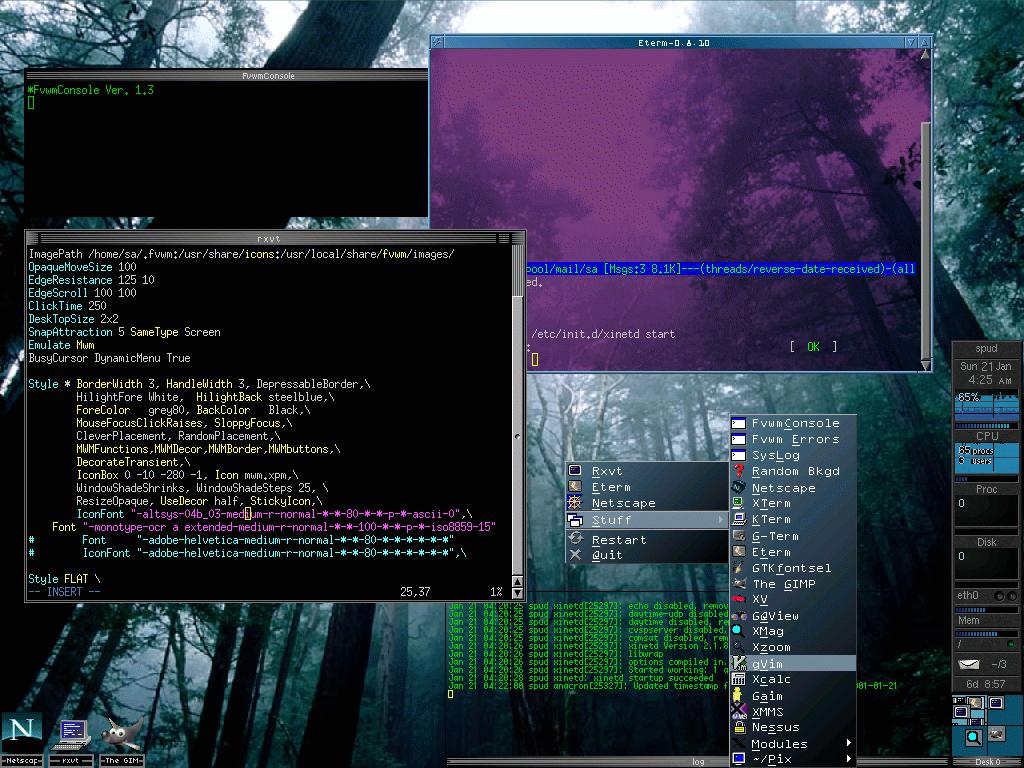The height and width of the screenshot is (768, 1024).
Task: Click the rxvt window title-bar left button
Action: pos(33,238)
